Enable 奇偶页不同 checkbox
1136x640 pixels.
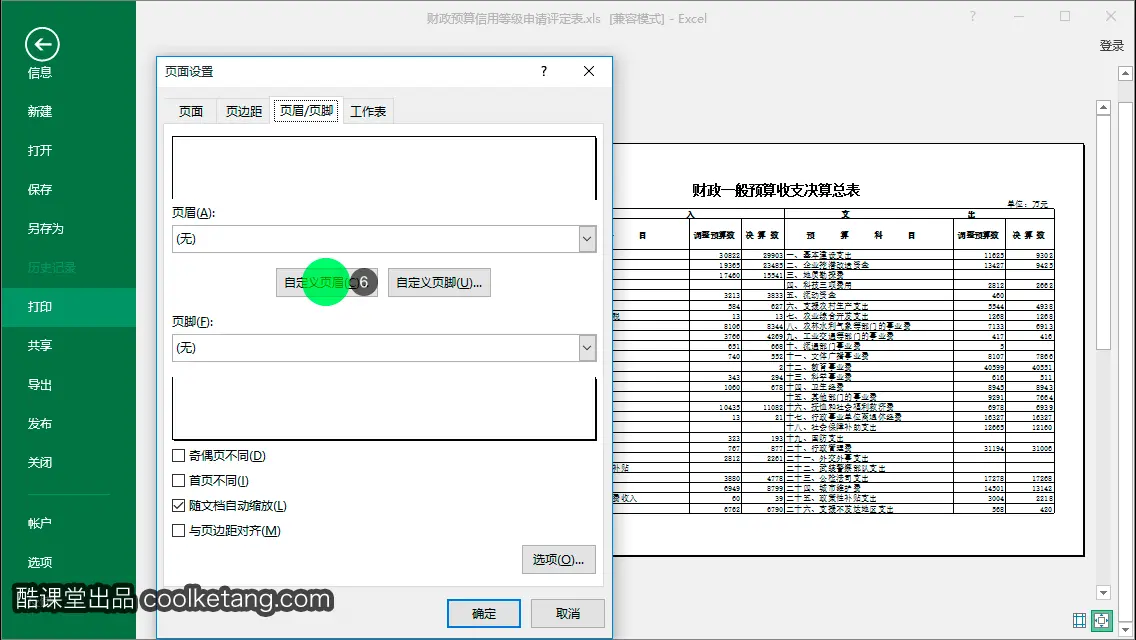179,456
